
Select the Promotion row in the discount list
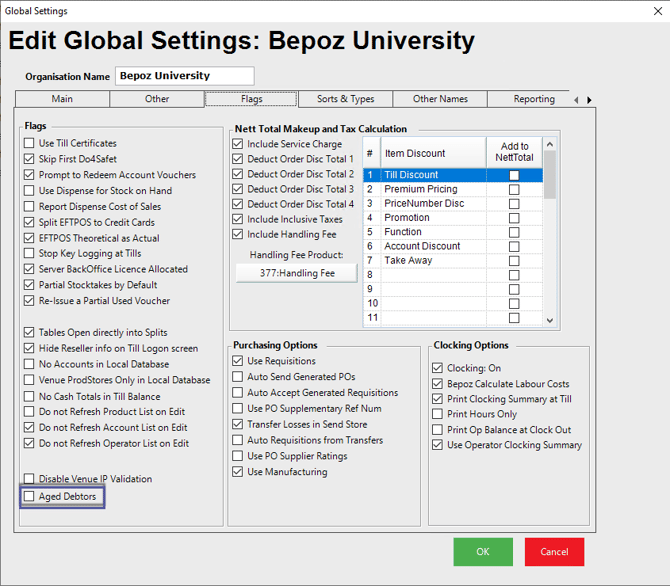[x=406, y=217]
